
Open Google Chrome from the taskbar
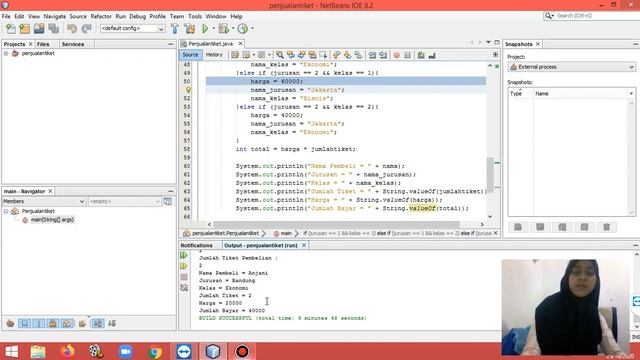coord(155,351)
